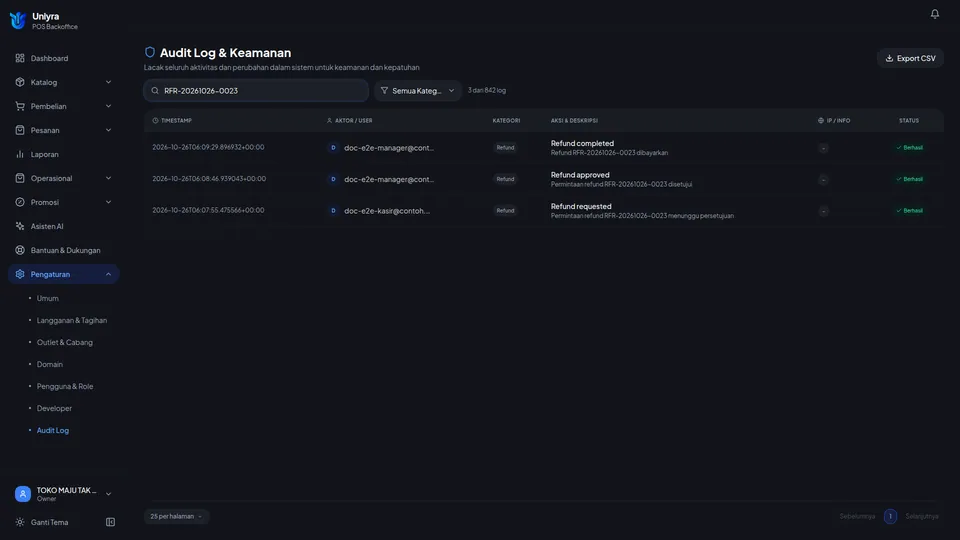The height and width of the screenshot is (540, 960).
Task: Click the search magnifier icon
Action: click(155, 91)
